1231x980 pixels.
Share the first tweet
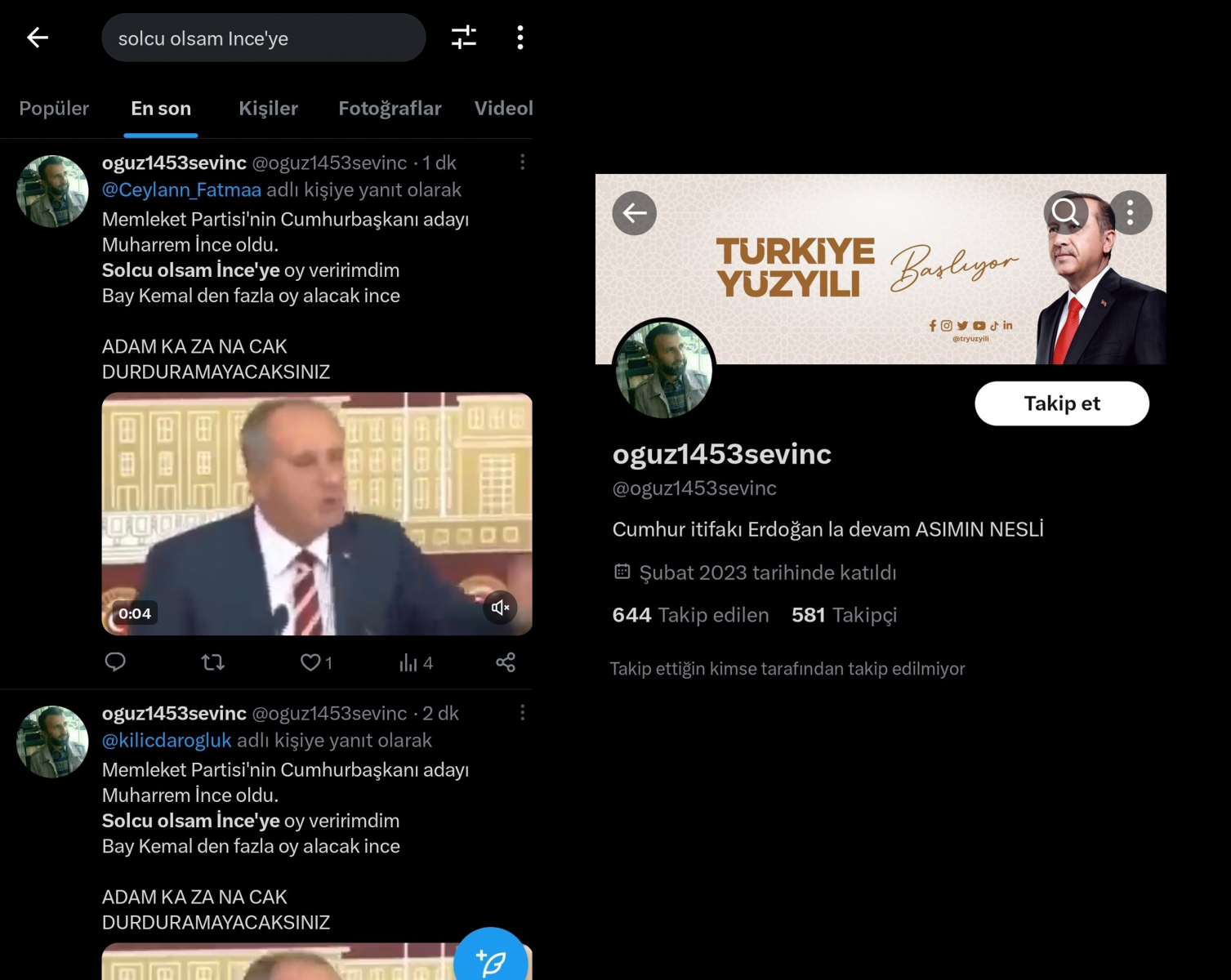coord(506,662)
